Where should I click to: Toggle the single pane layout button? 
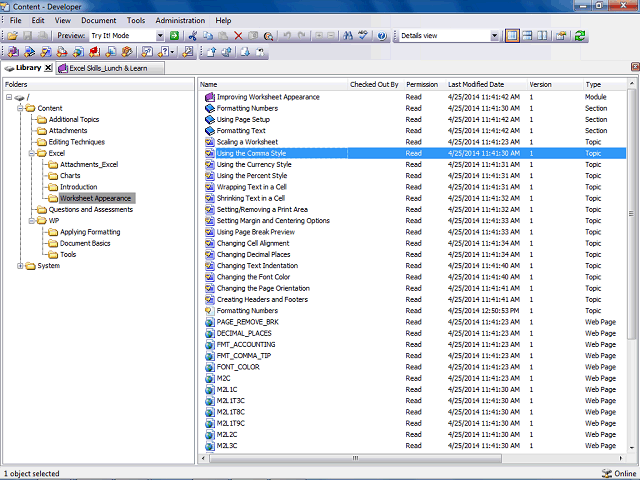point(512,36)
